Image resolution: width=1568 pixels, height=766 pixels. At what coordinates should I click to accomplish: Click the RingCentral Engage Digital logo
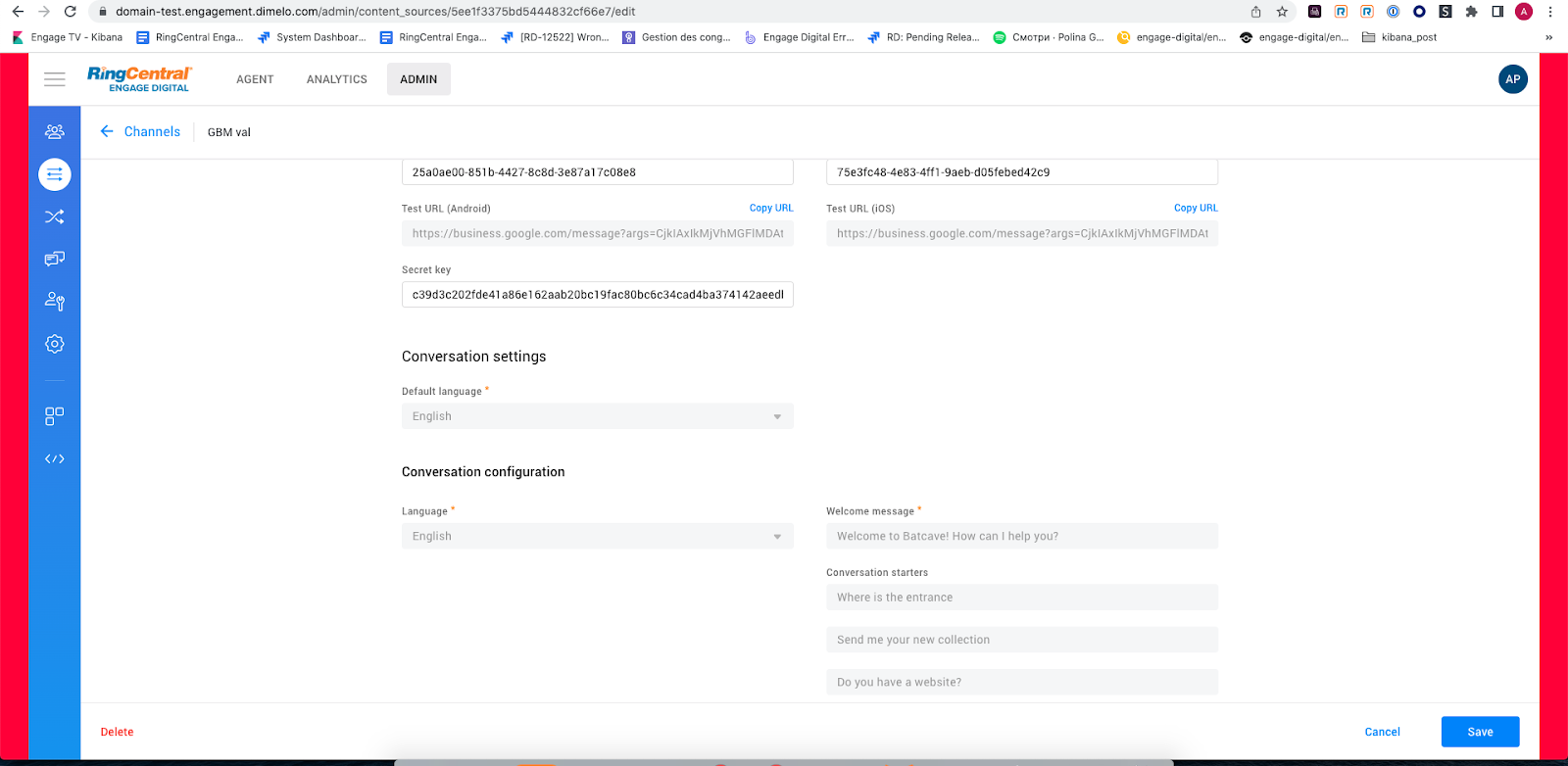tap(139, 79)
